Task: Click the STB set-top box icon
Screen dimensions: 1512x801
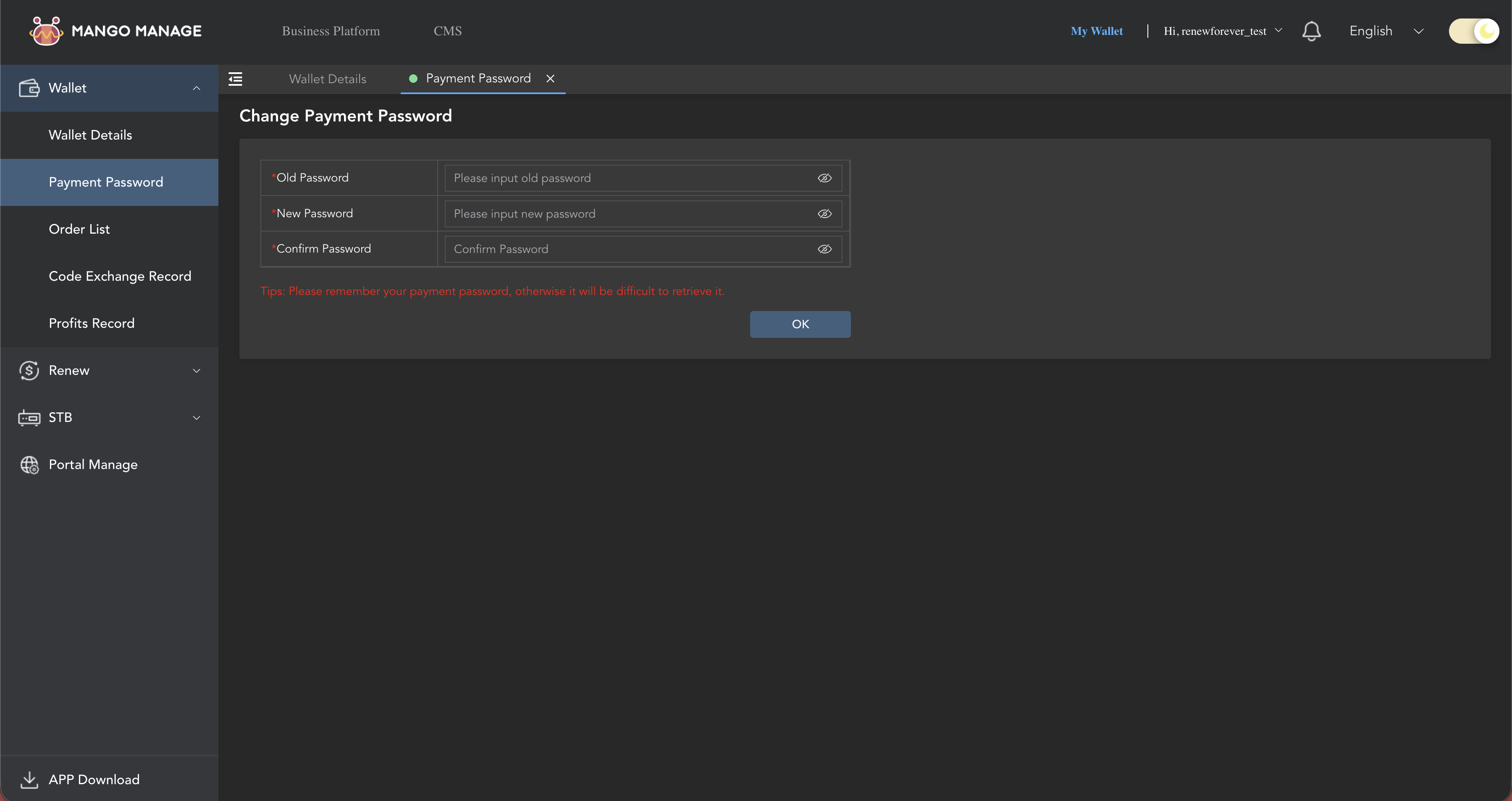Action: (29, 418)
